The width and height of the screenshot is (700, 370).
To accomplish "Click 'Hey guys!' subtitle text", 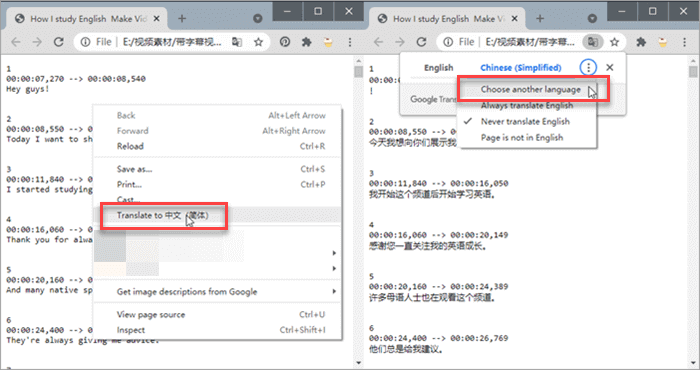I will point(28,89).
